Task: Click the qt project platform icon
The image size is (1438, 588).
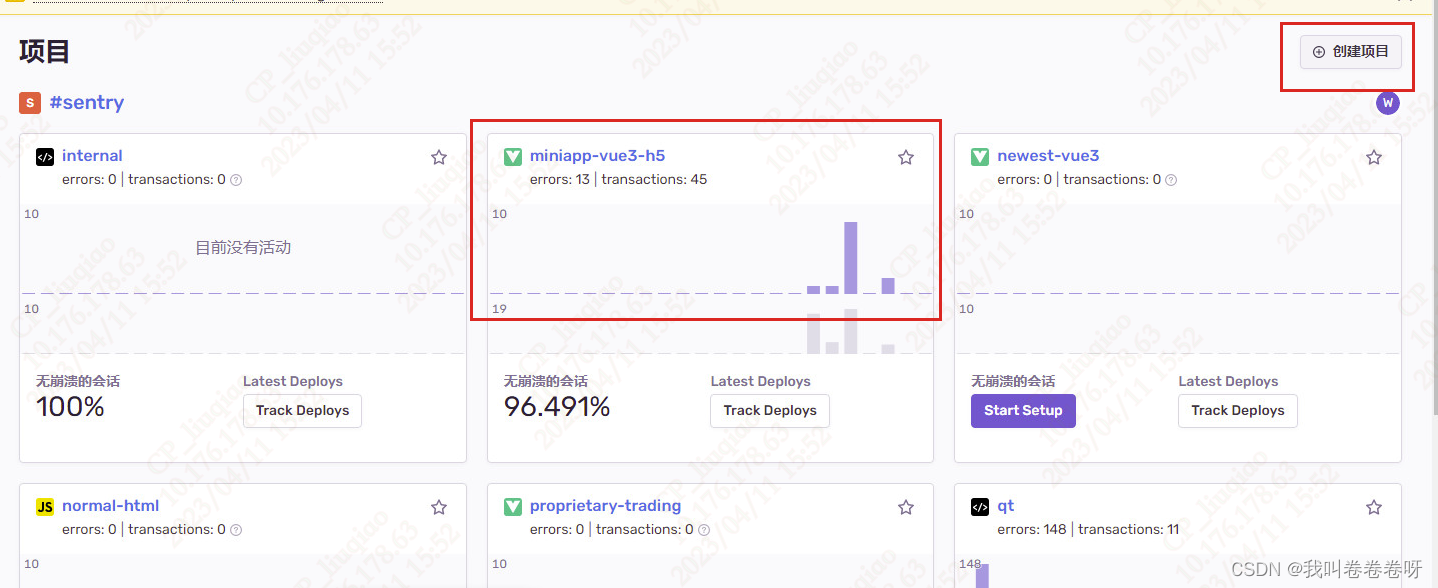Action: (980, 507)
